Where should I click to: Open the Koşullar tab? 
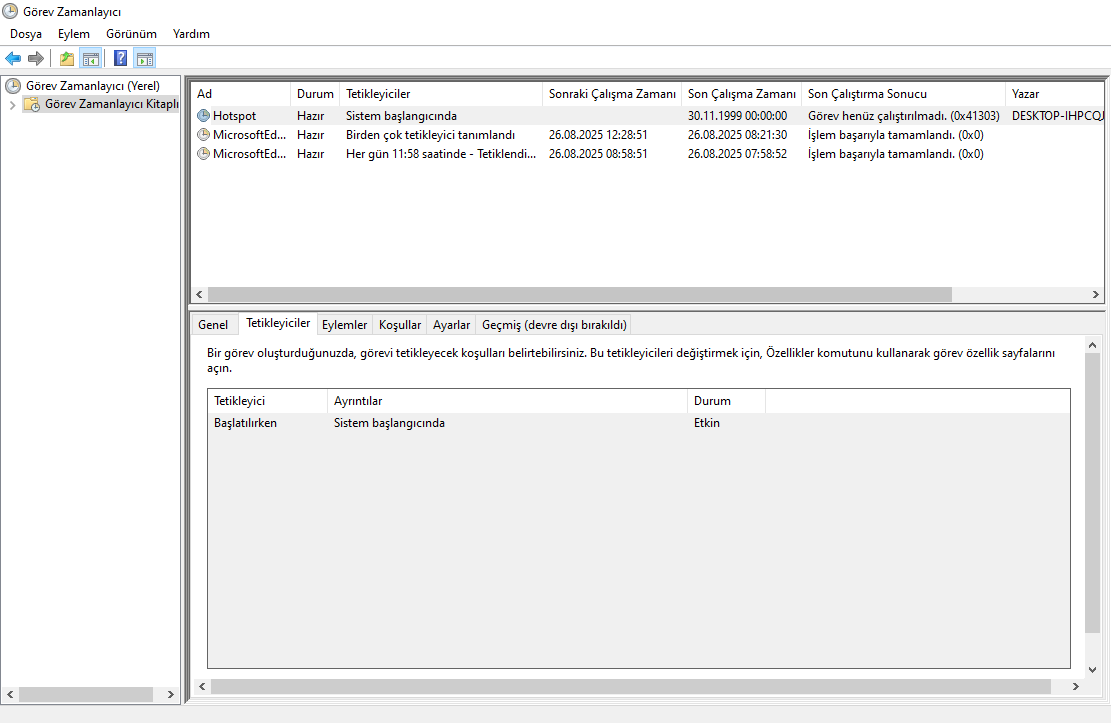(400, 325)
